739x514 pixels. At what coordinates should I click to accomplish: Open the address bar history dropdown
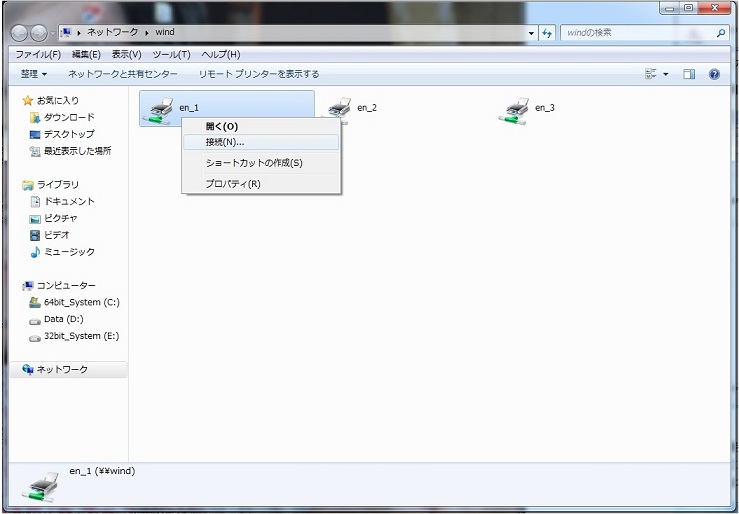click(532, 33)
